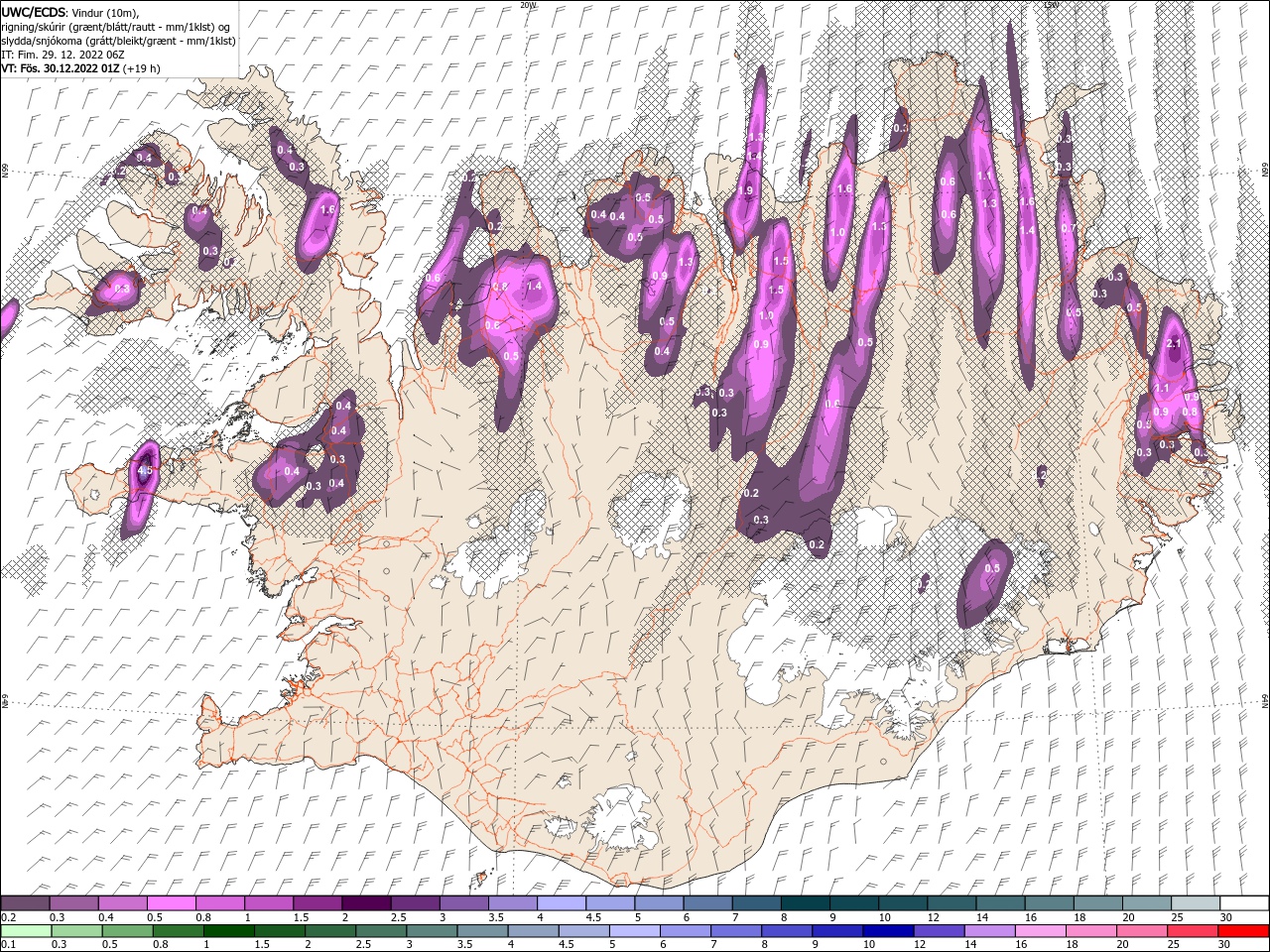The height and width of the screenshot is (952, 1270).
Task: Click the '15W' longitude label
Action: tap(1050, 5)
